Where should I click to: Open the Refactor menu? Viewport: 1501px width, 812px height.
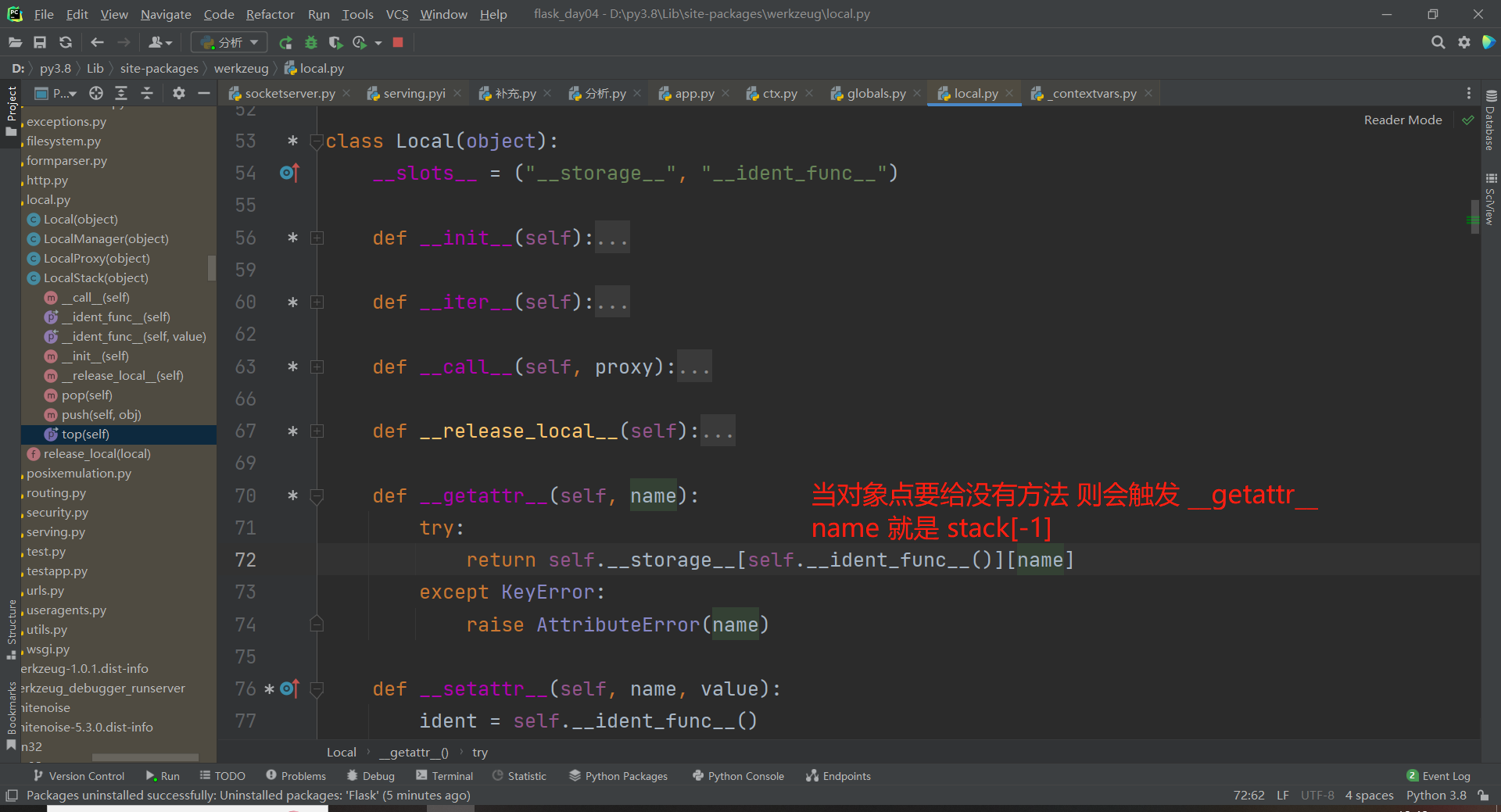click(x=270, y=14)
